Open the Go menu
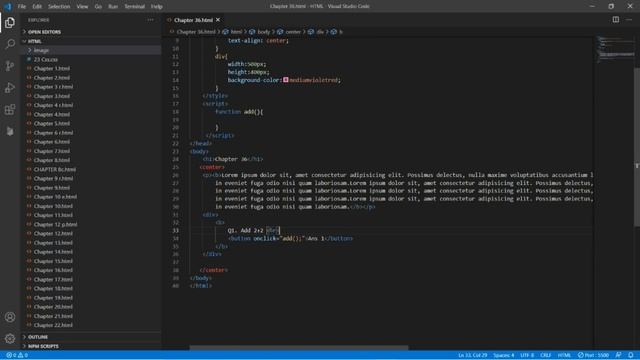 (x=98, y=7)
